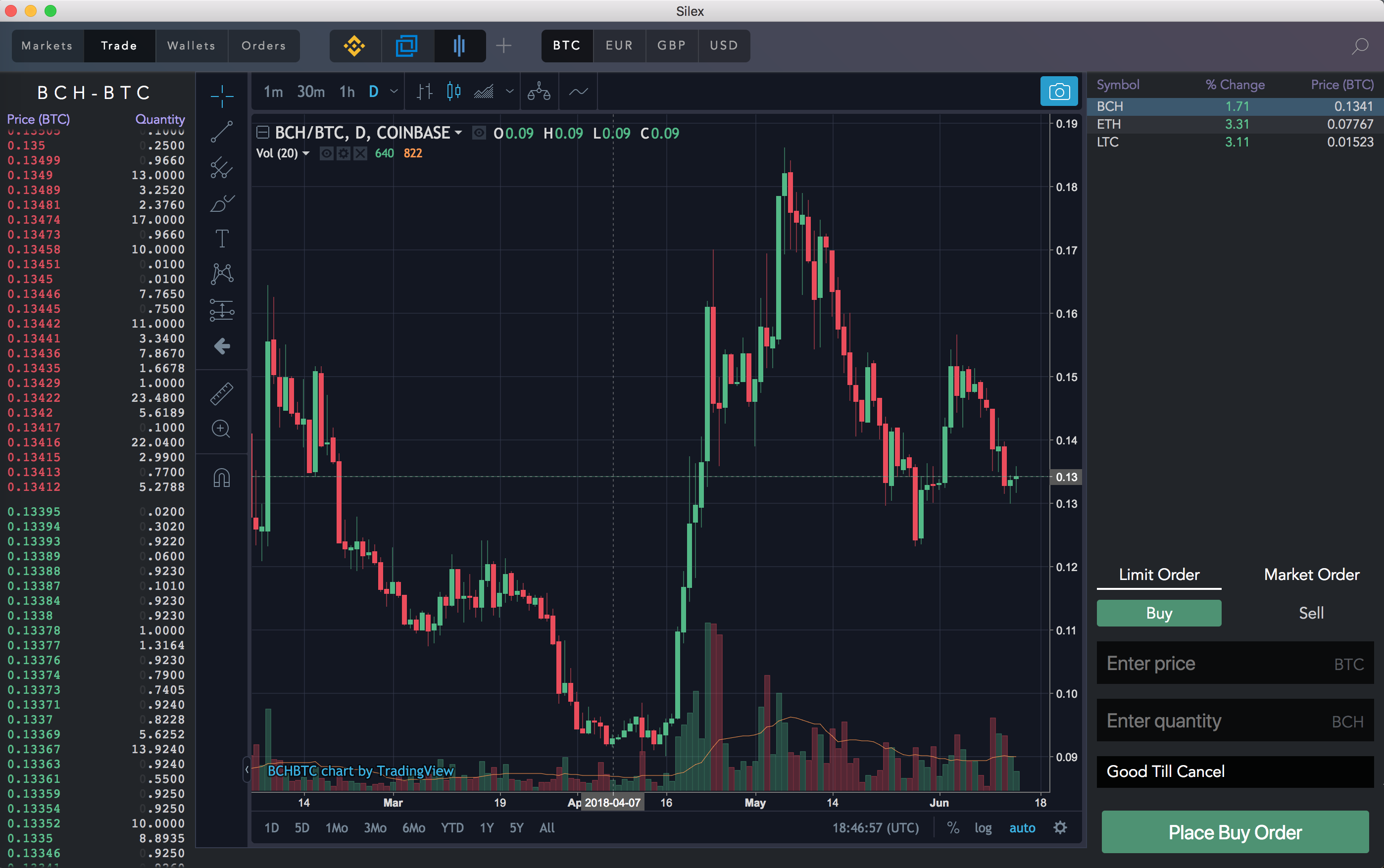Viewport: 1384px width, 868px height.
Task: Expand the BCH/BTC symbol dropdown arrow
Action: coord(459,133)
